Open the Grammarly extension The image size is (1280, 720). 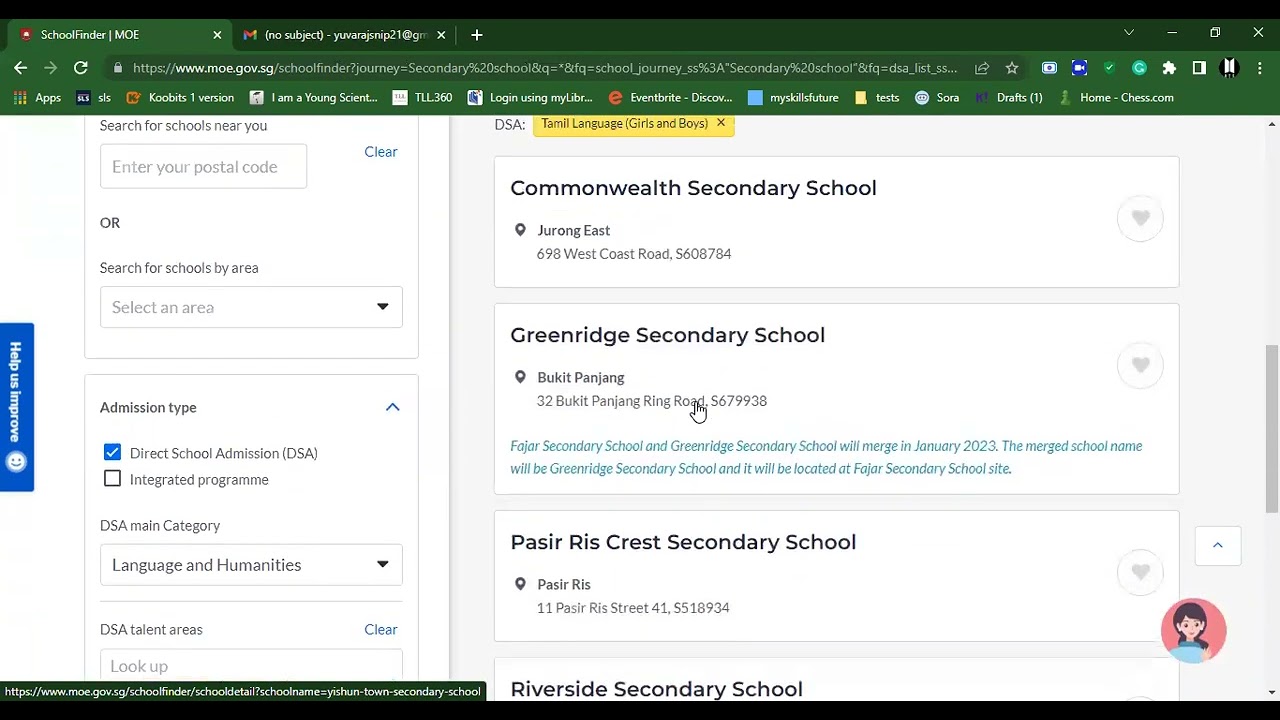1139,68
